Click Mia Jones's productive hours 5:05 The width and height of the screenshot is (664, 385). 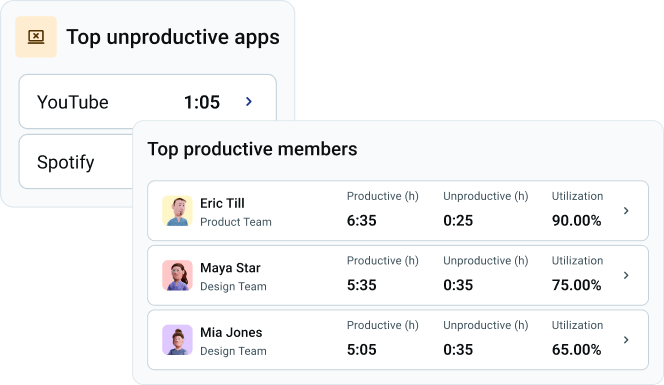click(x=362, y=350)
